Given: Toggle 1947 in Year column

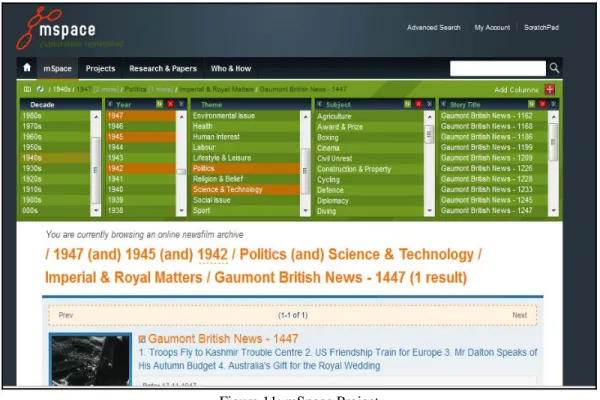Looking at the screenshot, I should (x=140, y=116).
